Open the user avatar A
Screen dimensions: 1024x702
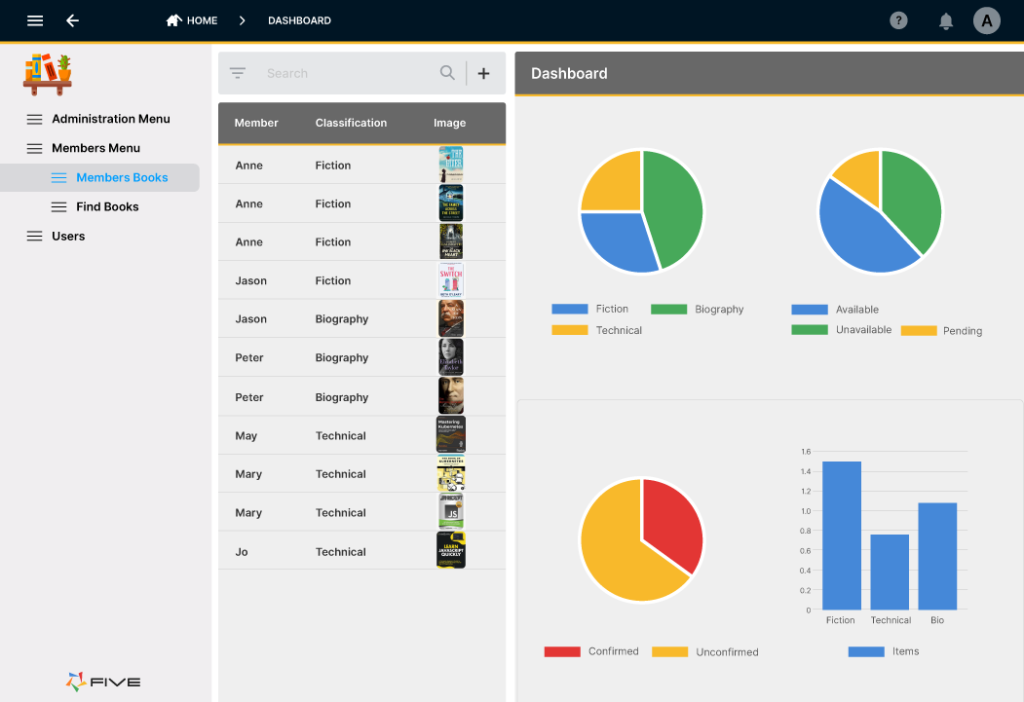point(987,21)
